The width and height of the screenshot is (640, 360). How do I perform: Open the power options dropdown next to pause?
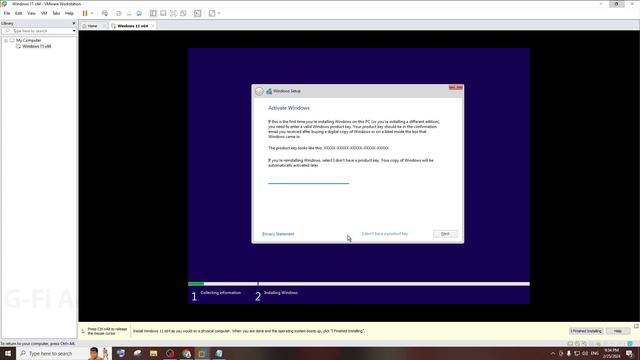click(x=92, y=13)
